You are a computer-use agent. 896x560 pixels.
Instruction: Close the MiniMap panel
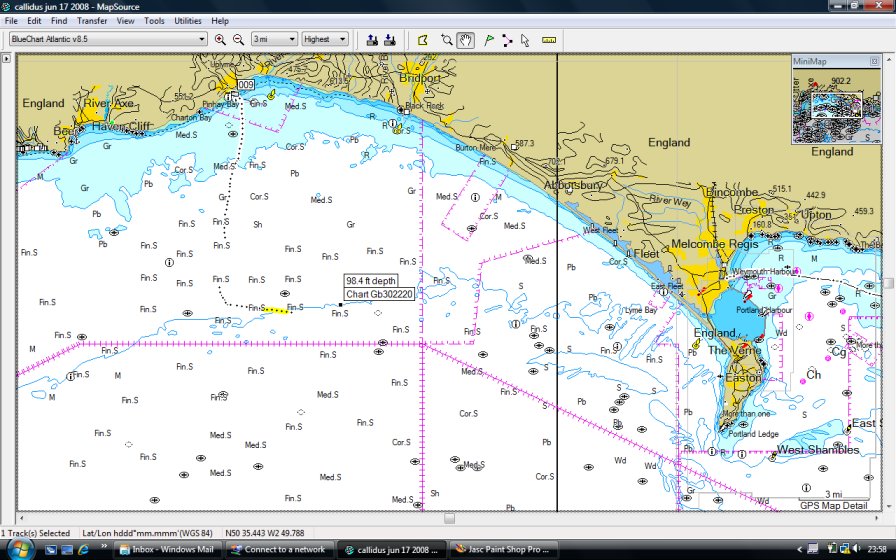tap(874, 61)
